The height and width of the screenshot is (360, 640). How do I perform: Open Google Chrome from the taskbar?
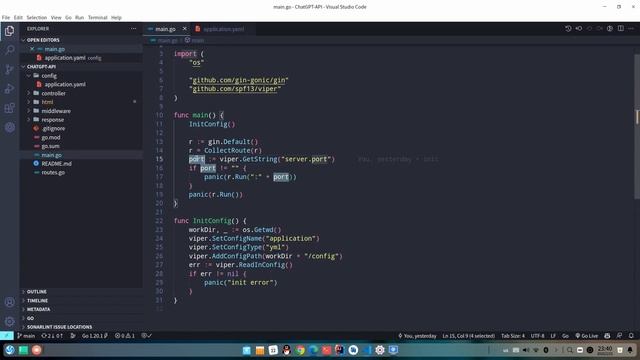tap(300, 350)
